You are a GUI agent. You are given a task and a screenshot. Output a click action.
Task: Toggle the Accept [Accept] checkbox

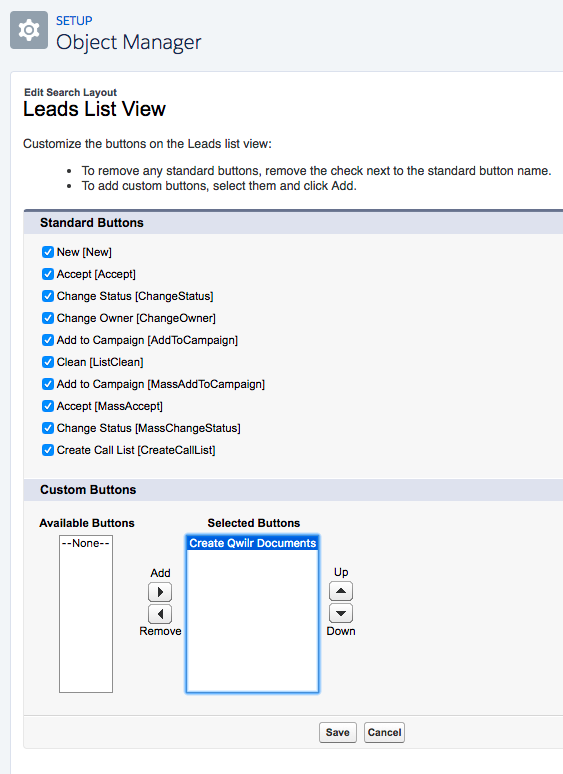pos(48,274)
